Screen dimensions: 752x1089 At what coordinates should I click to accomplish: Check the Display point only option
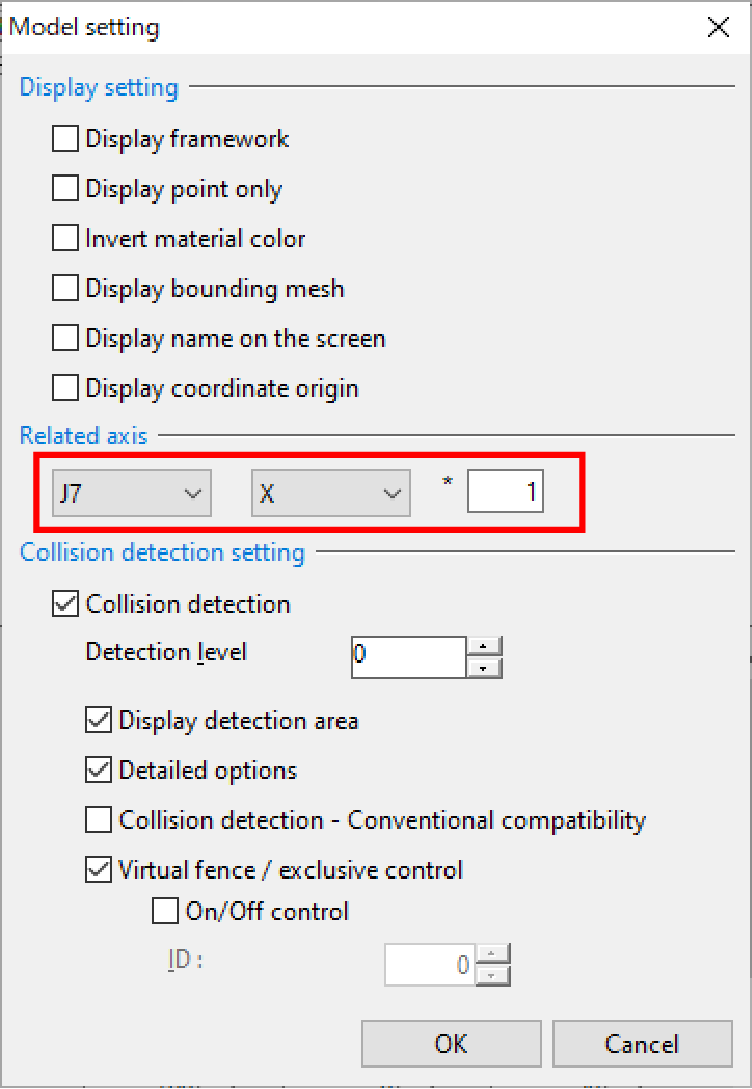[x=66, y=189]
